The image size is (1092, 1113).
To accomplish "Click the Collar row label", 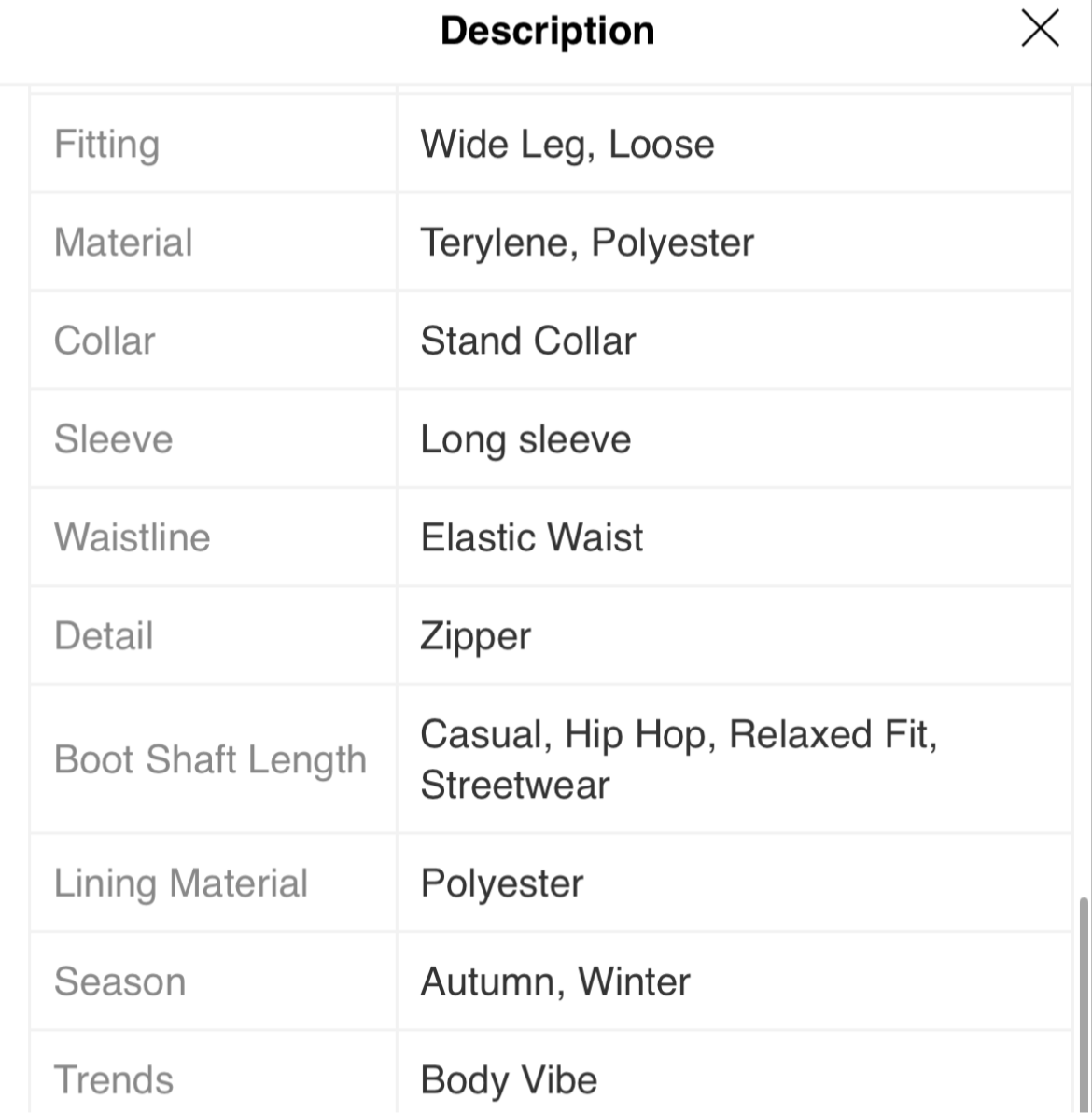I will (105, 341).
